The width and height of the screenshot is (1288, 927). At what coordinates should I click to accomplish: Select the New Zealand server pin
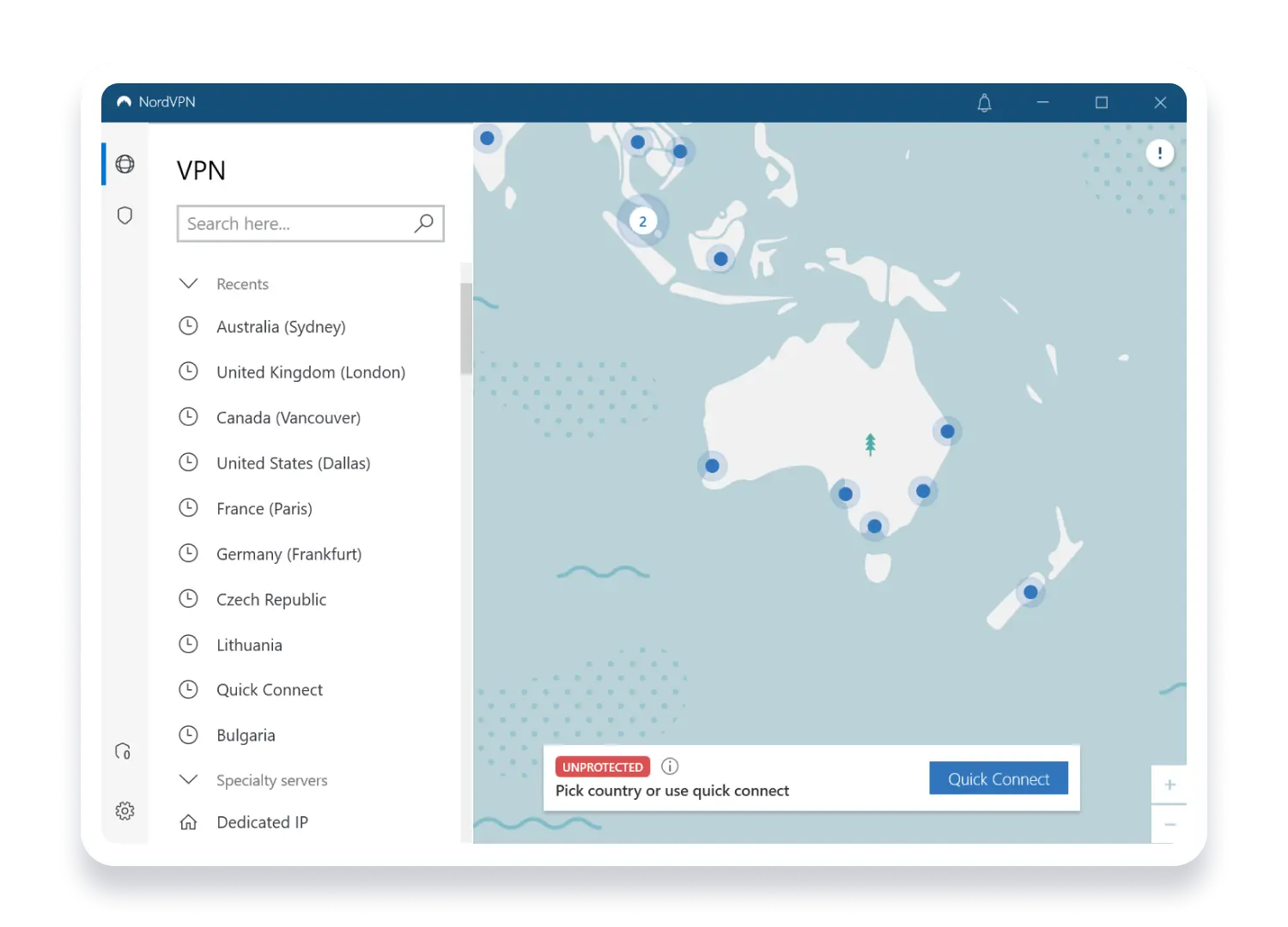coord(1030,591)
